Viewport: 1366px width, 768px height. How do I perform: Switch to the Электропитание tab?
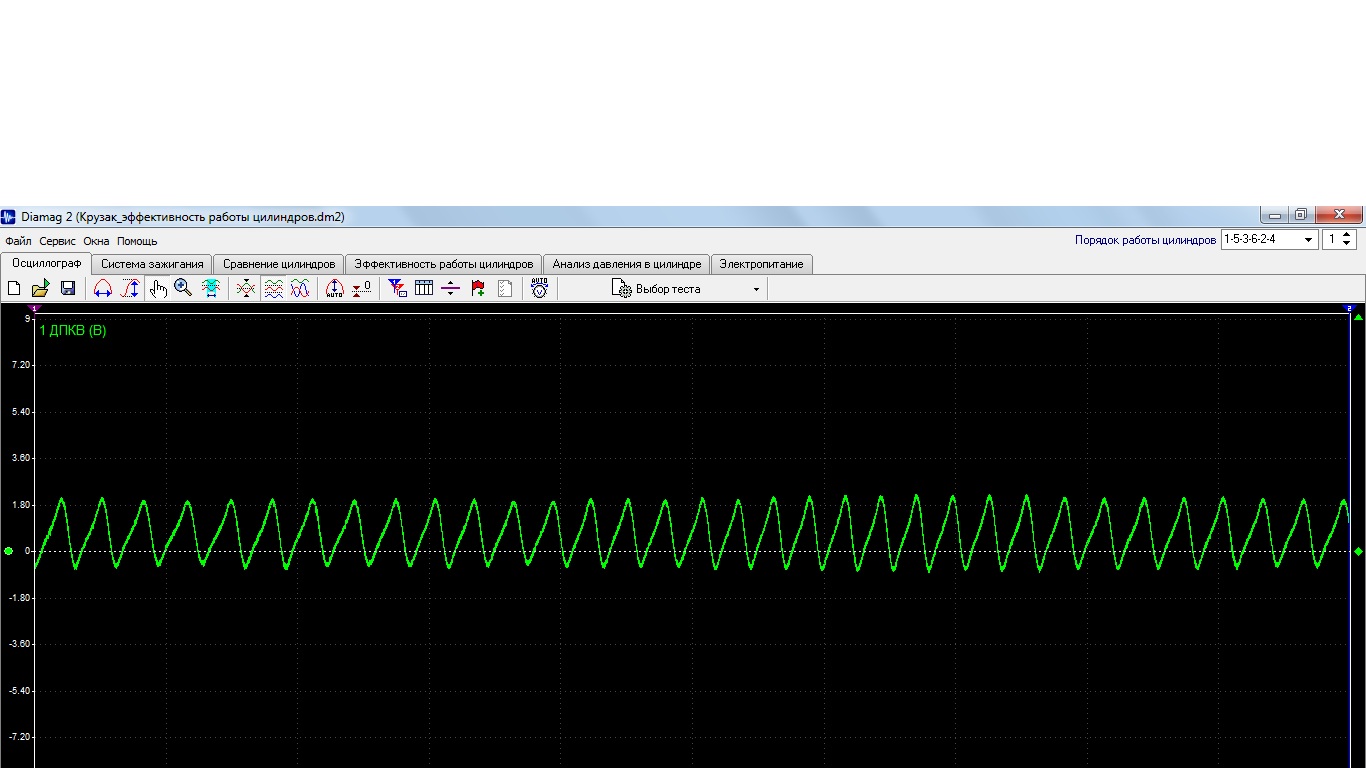762,264
